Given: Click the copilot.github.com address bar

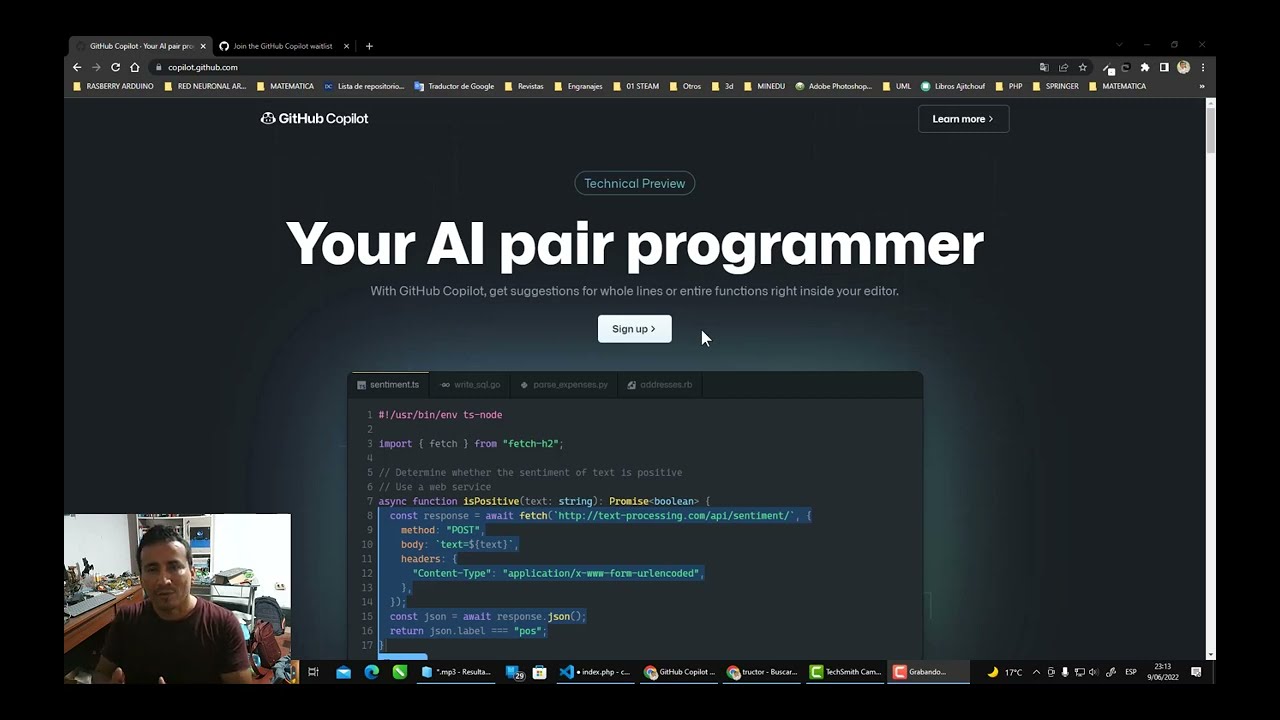Looking at the screenshot, I should [x=590, y=67].
